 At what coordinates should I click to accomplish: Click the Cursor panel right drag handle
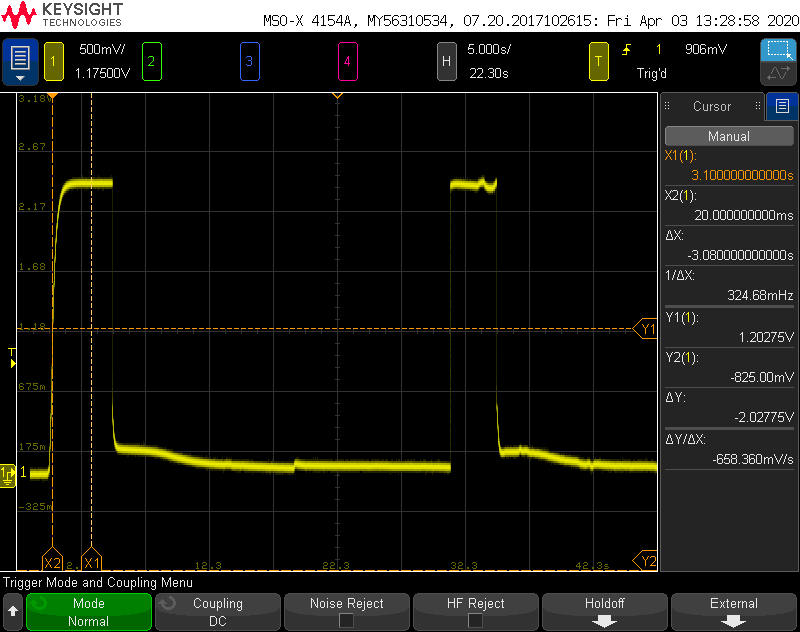pos(758,106)
